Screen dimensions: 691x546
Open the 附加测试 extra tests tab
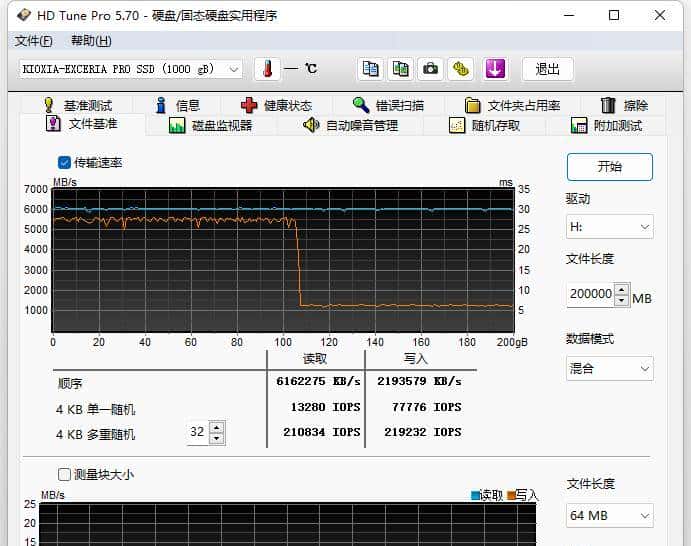pos(606,126)
